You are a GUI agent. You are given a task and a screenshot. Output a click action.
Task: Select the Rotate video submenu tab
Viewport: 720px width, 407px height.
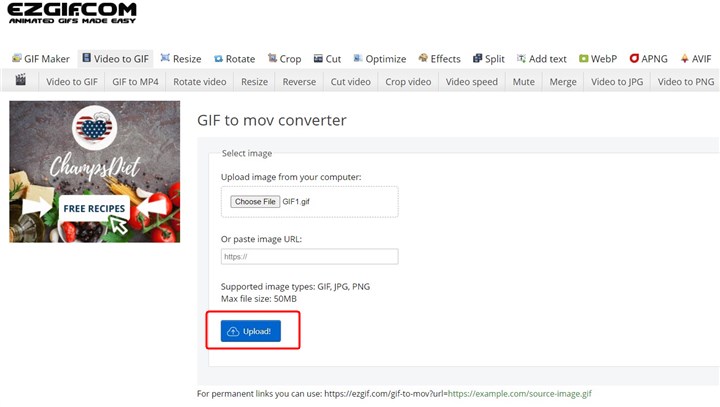(x=200, y=82)
